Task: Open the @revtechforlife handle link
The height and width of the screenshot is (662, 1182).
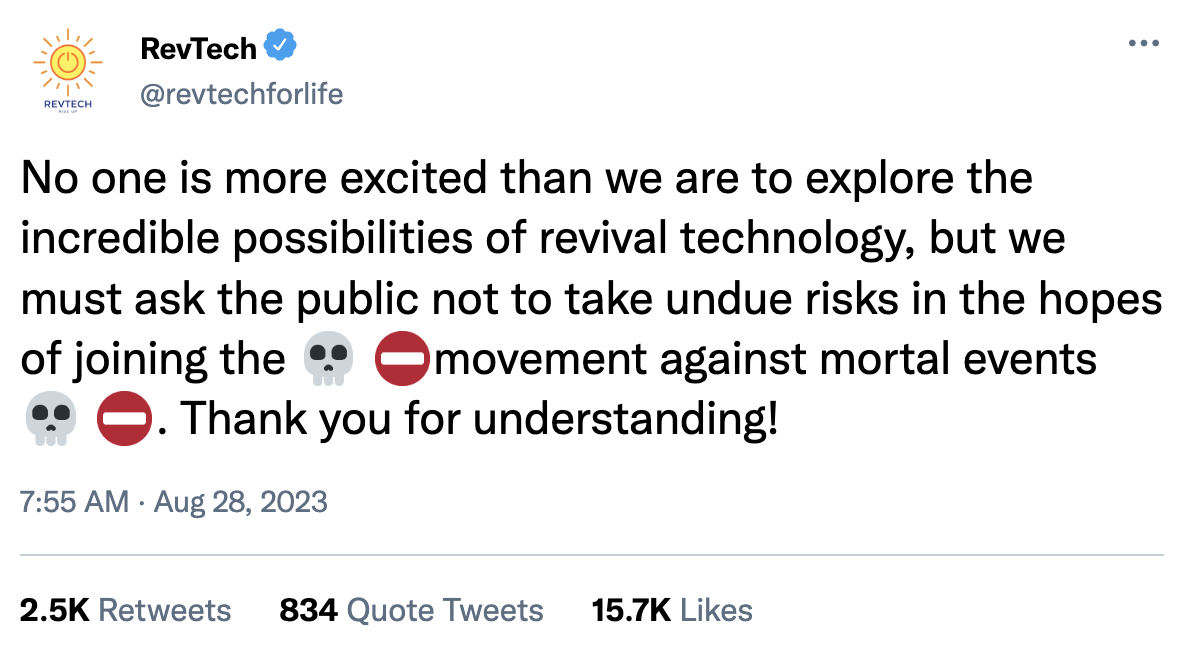Action: [238, 94]
